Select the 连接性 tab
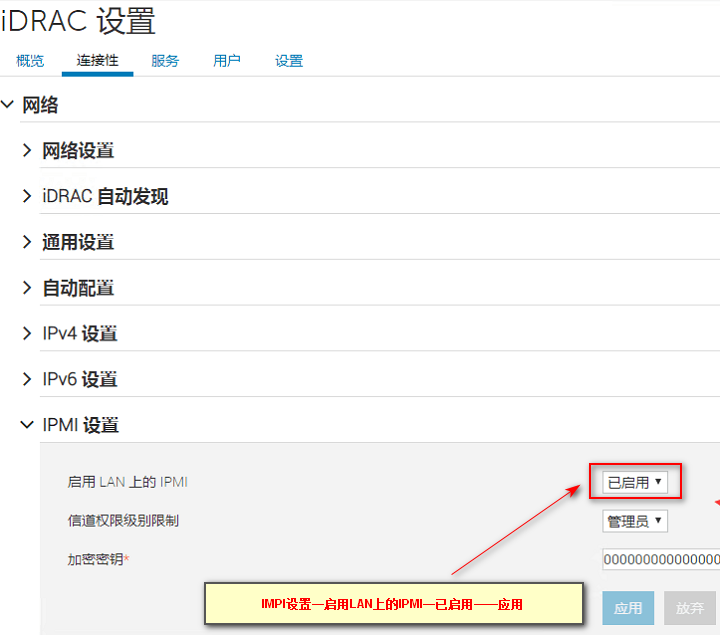The width and height of the screenshot is (720, 635). pyautogui.click(x=97, y=61)
